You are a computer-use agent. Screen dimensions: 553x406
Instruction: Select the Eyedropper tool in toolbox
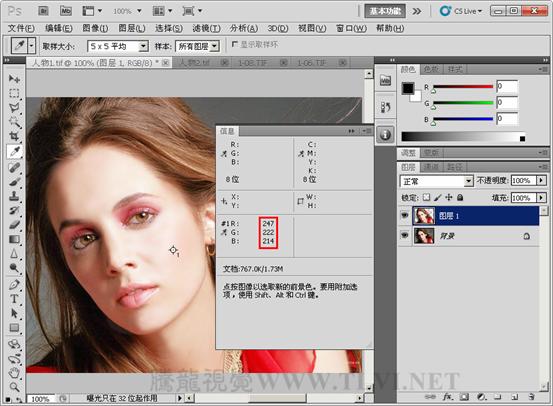14,152
